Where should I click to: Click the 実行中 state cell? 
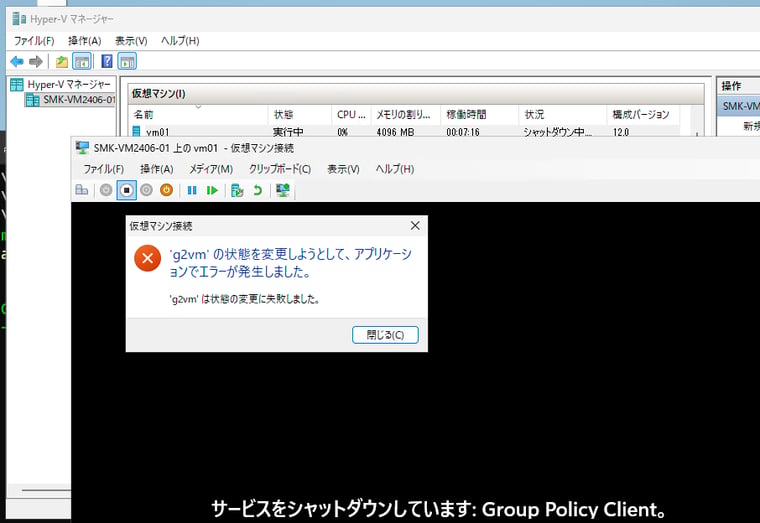tap(288, 132)
